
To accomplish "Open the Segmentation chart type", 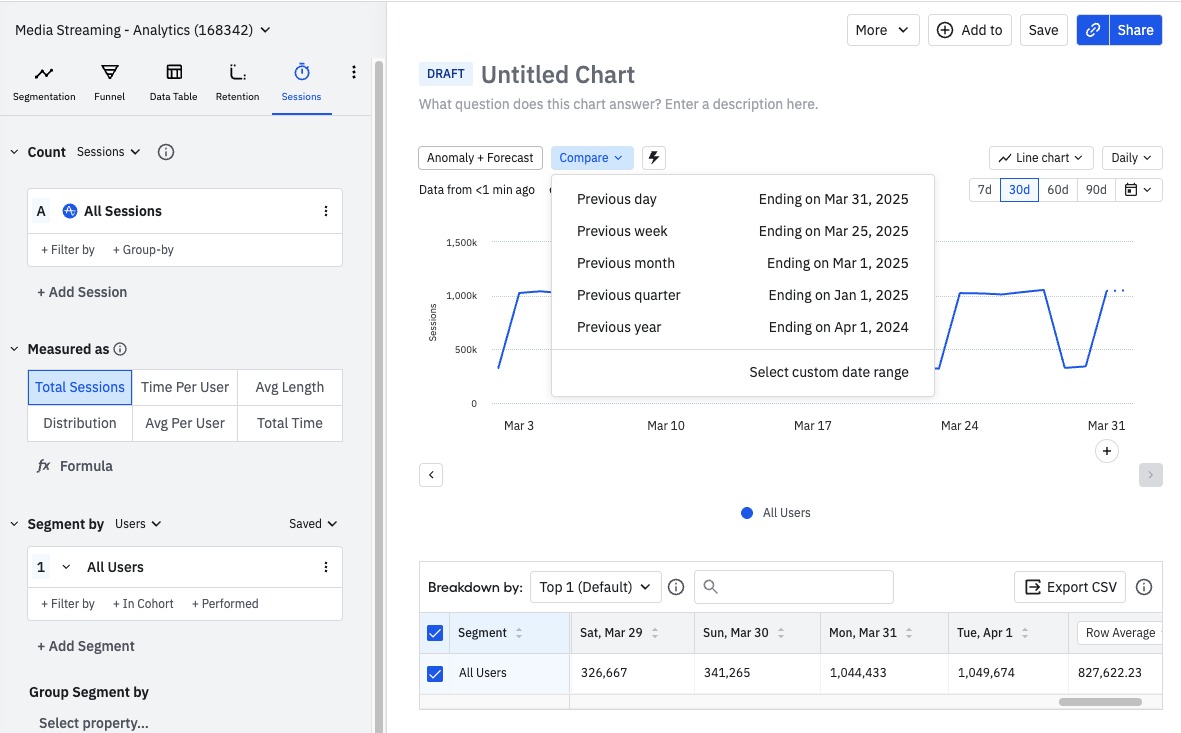I will (44, 83).
